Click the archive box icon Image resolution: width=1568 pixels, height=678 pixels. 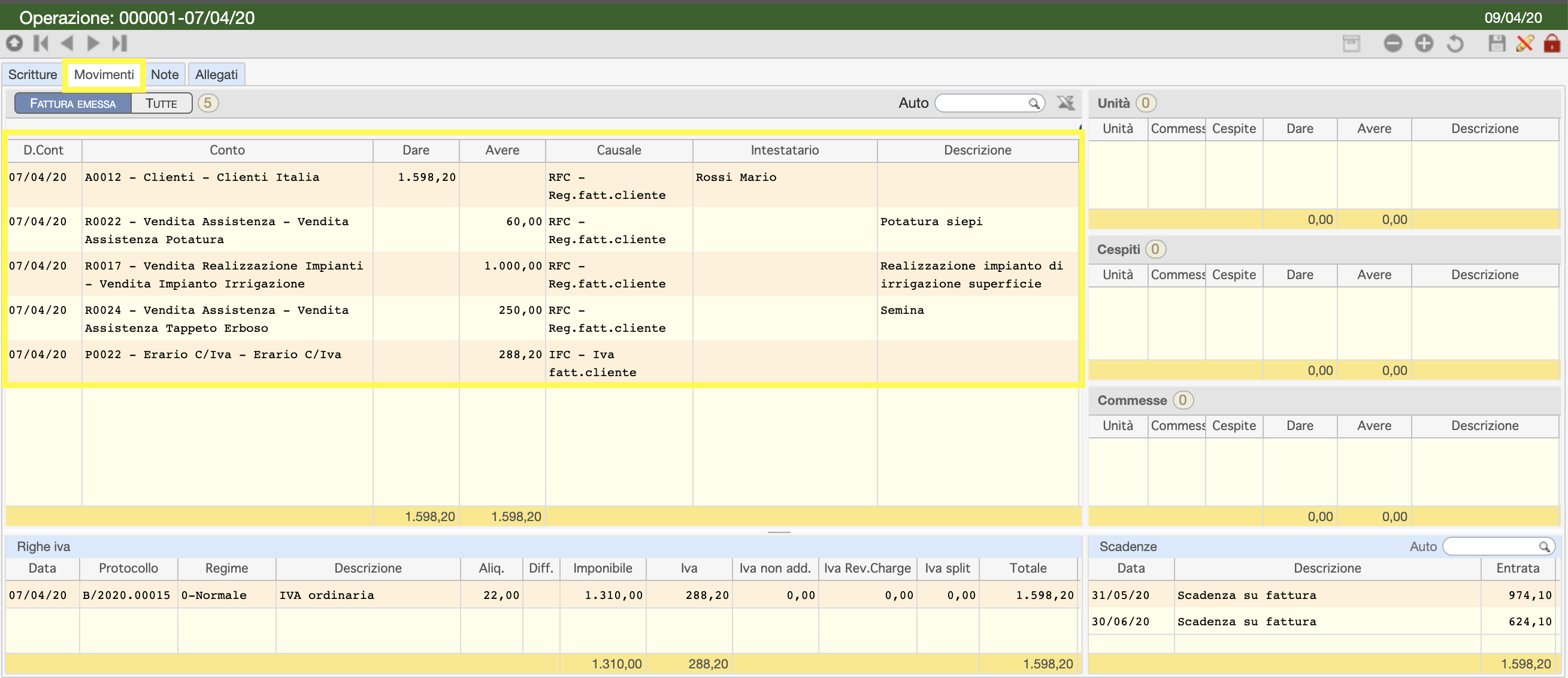coord(1351,43)
